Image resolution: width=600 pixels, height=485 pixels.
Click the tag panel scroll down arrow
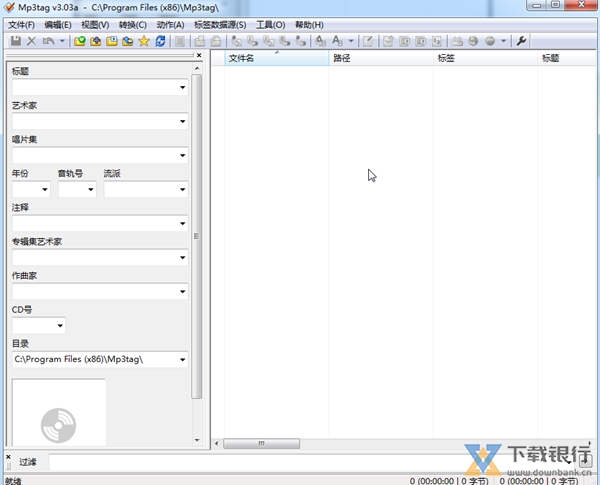(x=197, y=440)
